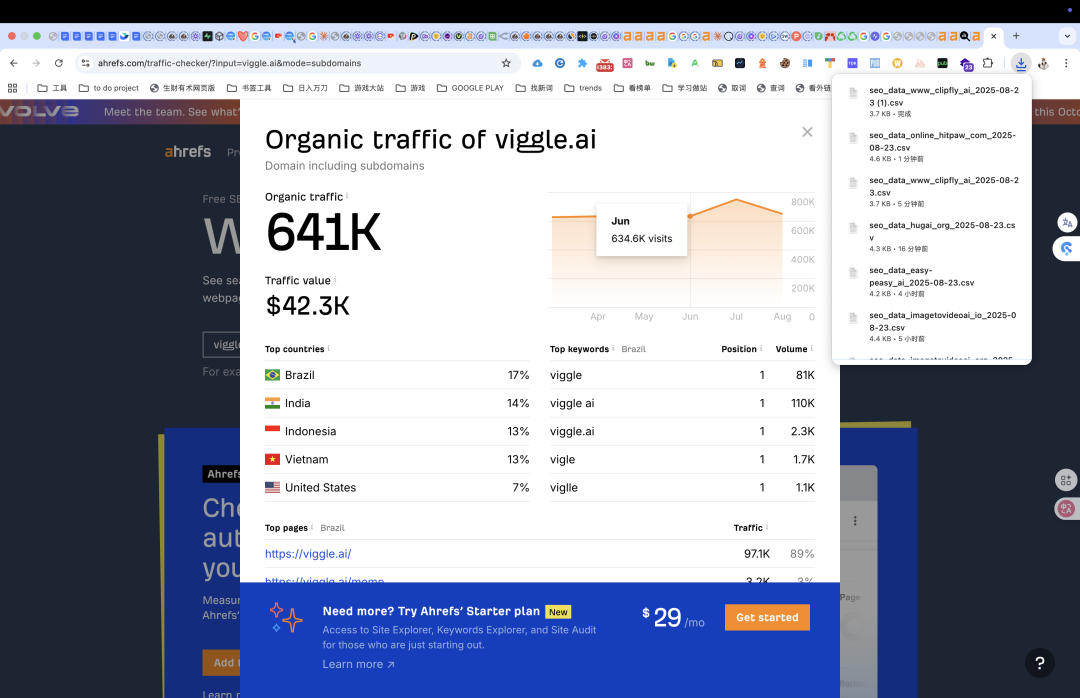
Task: Click the info icon beside Volume header
Action: coord(811,348)
